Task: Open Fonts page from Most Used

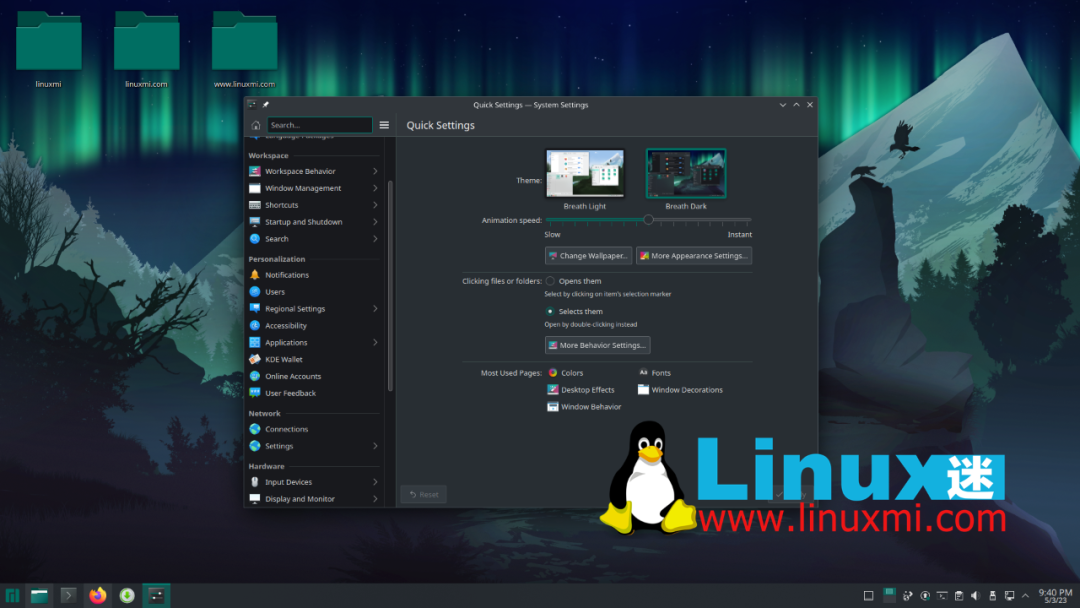Action: click(x=654, y=373)
